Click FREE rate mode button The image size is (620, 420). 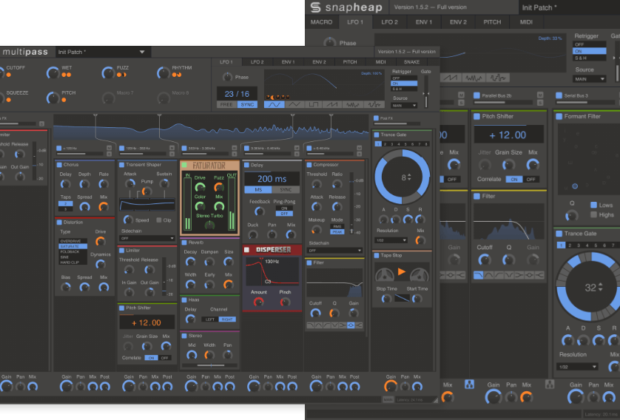[x=226, y=104]
